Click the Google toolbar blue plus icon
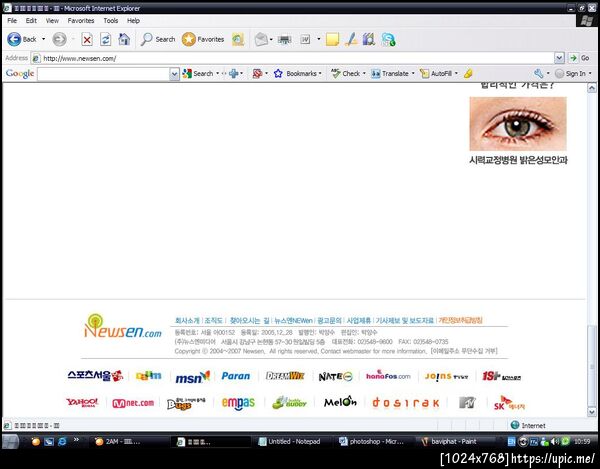The height and width of the screenshot is (469, 600). point(233,73)
